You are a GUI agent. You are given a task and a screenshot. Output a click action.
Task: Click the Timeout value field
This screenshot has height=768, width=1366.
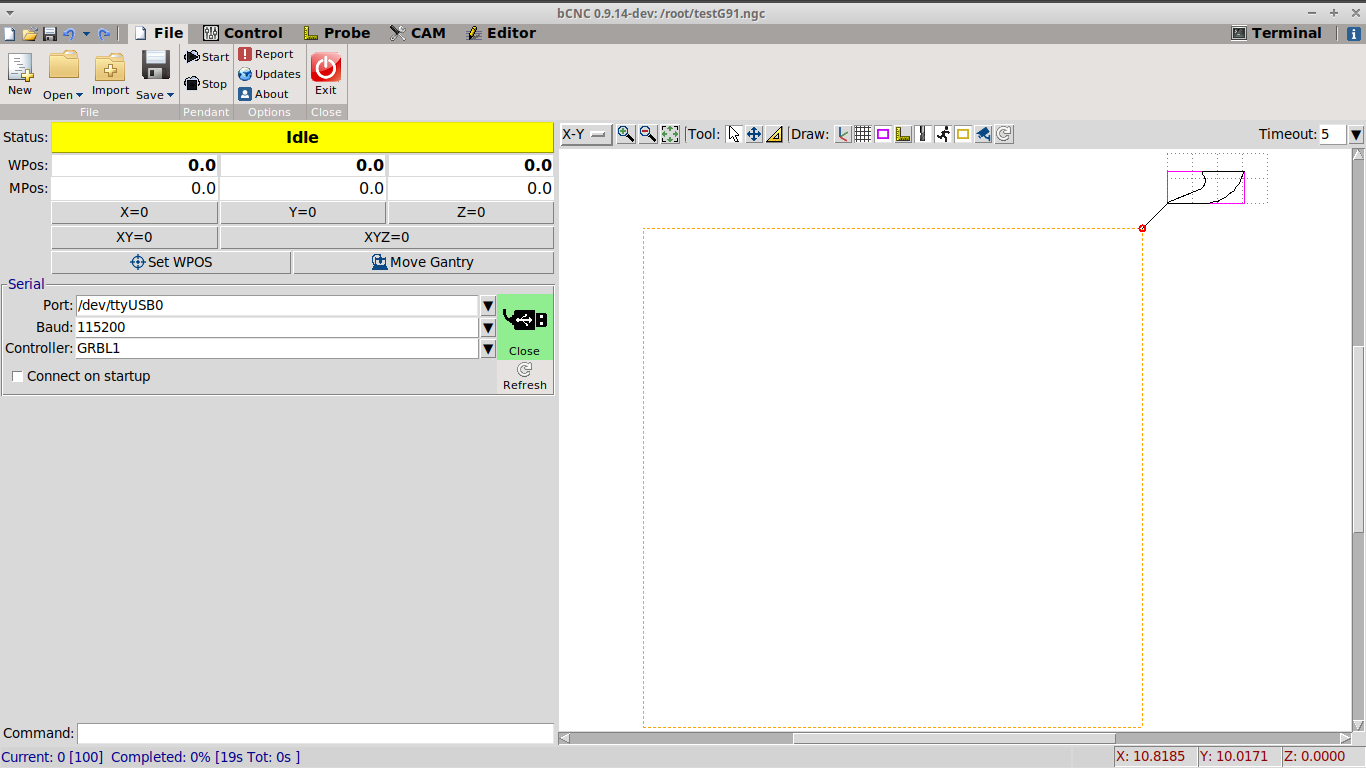[x=1333, y=134]
